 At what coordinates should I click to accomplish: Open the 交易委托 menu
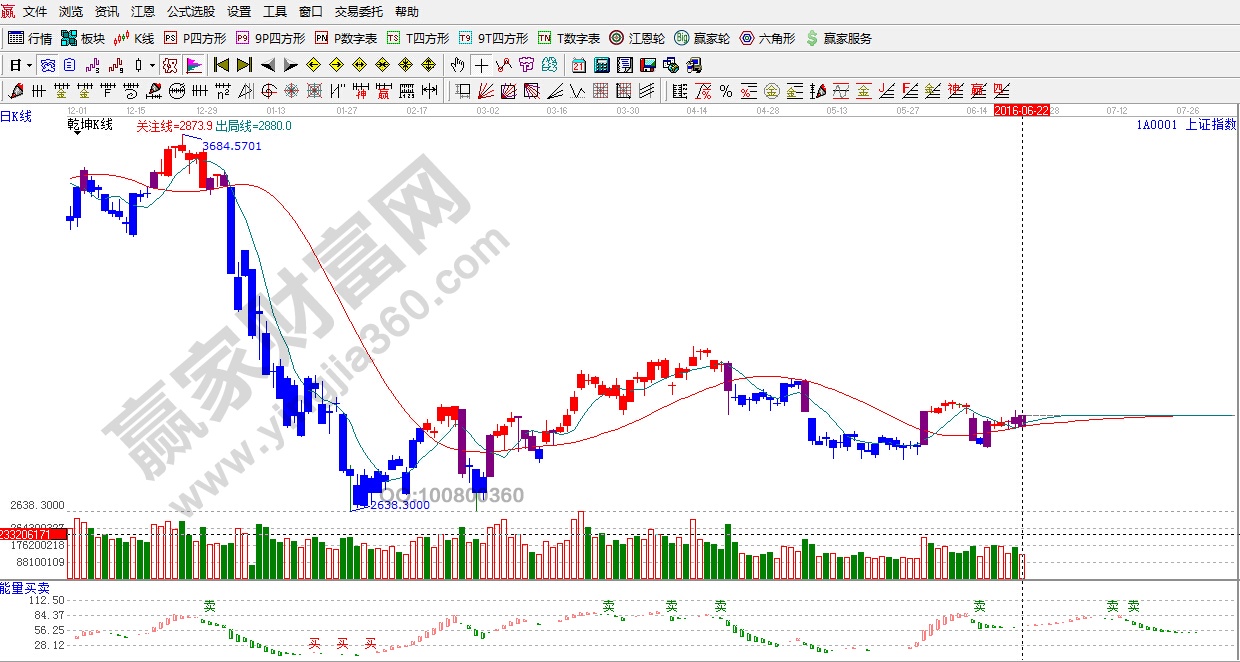359,12
